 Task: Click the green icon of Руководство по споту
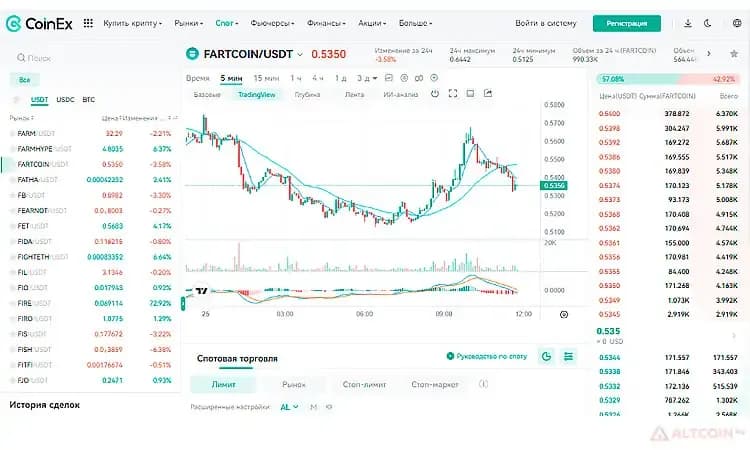(x=450, y=356)
